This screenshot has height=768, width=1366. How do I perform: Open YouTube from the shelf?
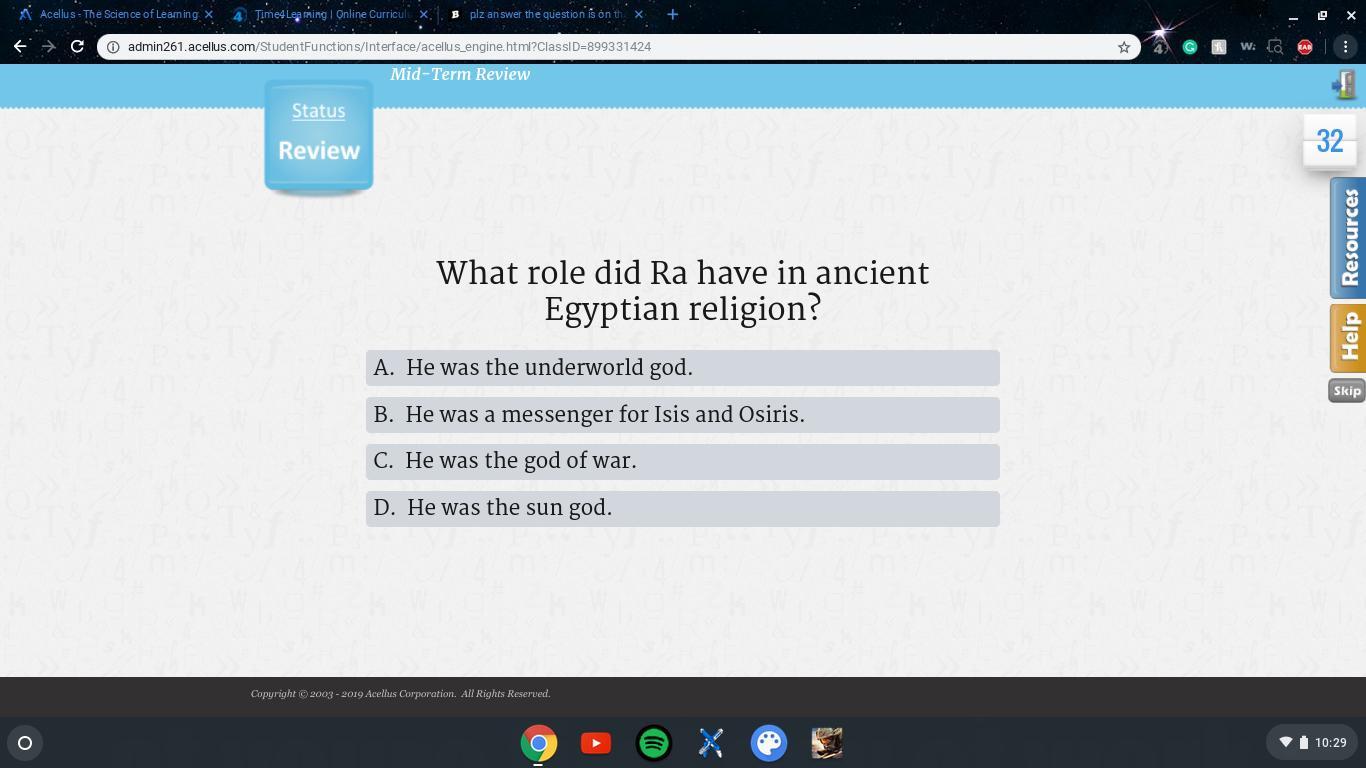[596, 743]
